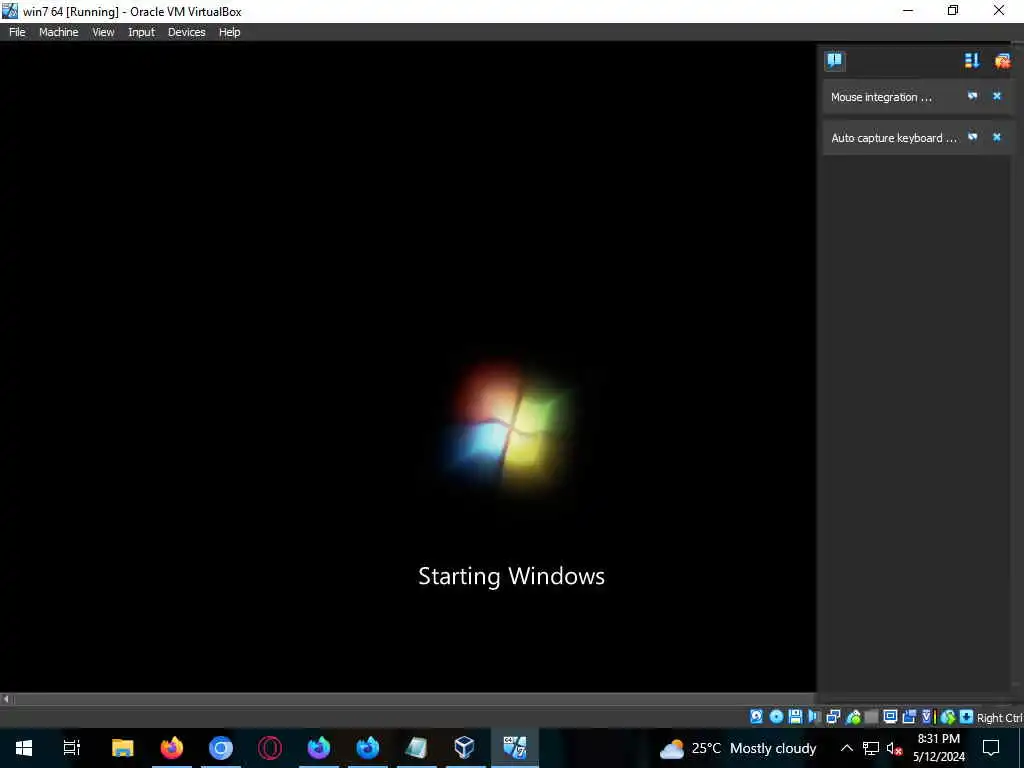1024x768 pixels.
Task: Expand the Mouse integration notification text
Action: click(x=881, y=97)
